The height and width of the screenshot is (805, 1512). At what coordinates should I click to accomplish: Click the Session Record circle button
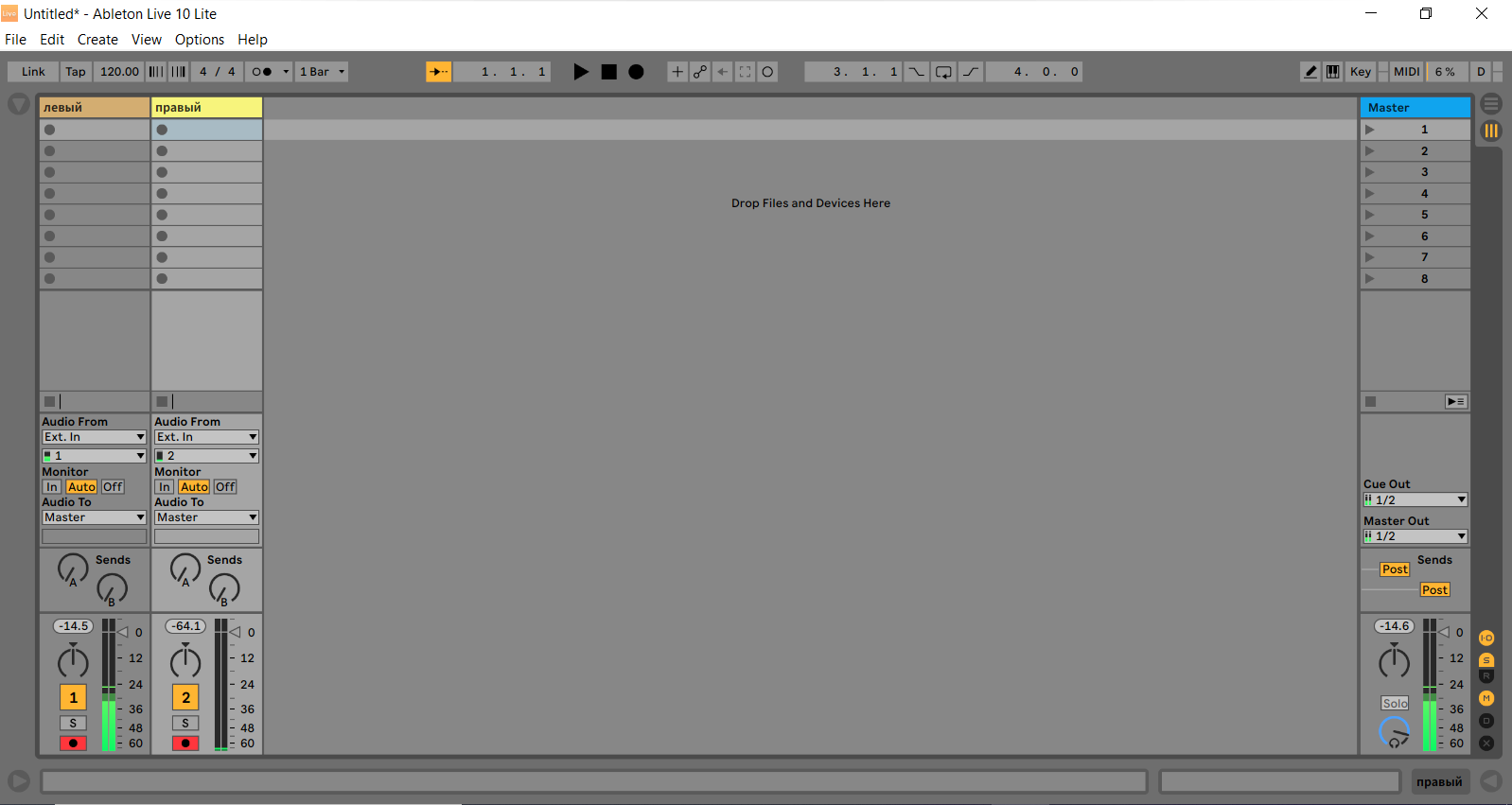[768, 72]
